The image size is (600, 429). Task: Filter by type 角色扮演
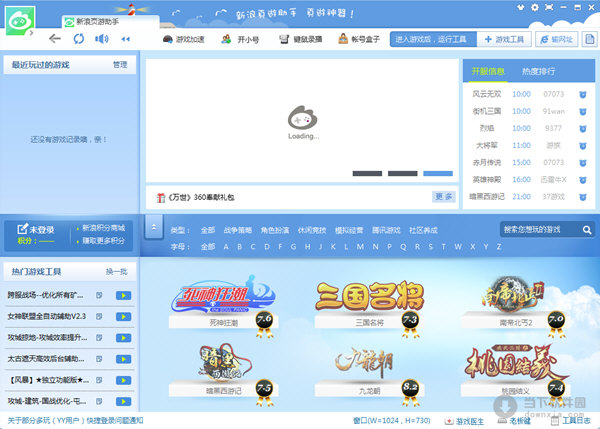pos(275,230)
